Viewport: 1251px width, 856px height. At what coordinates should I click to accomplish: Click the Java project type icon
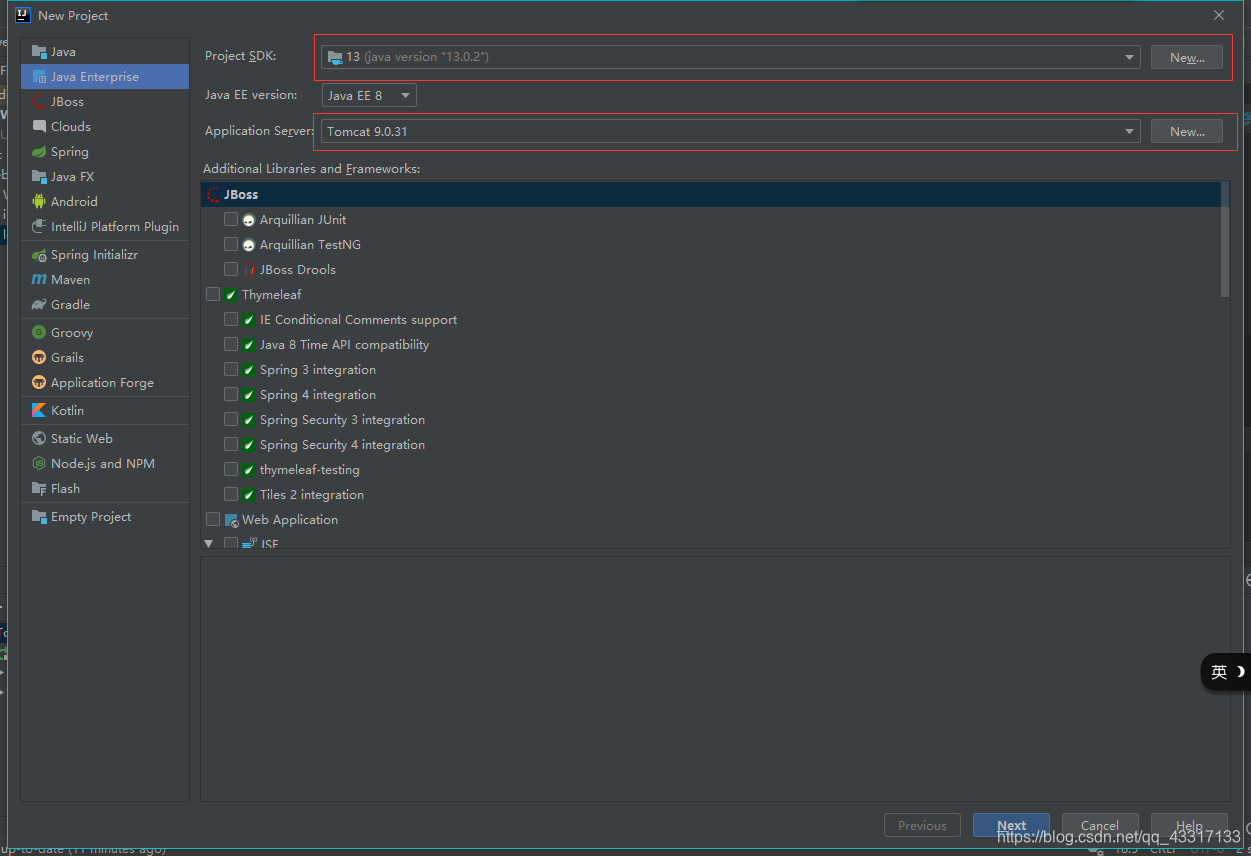39,52
